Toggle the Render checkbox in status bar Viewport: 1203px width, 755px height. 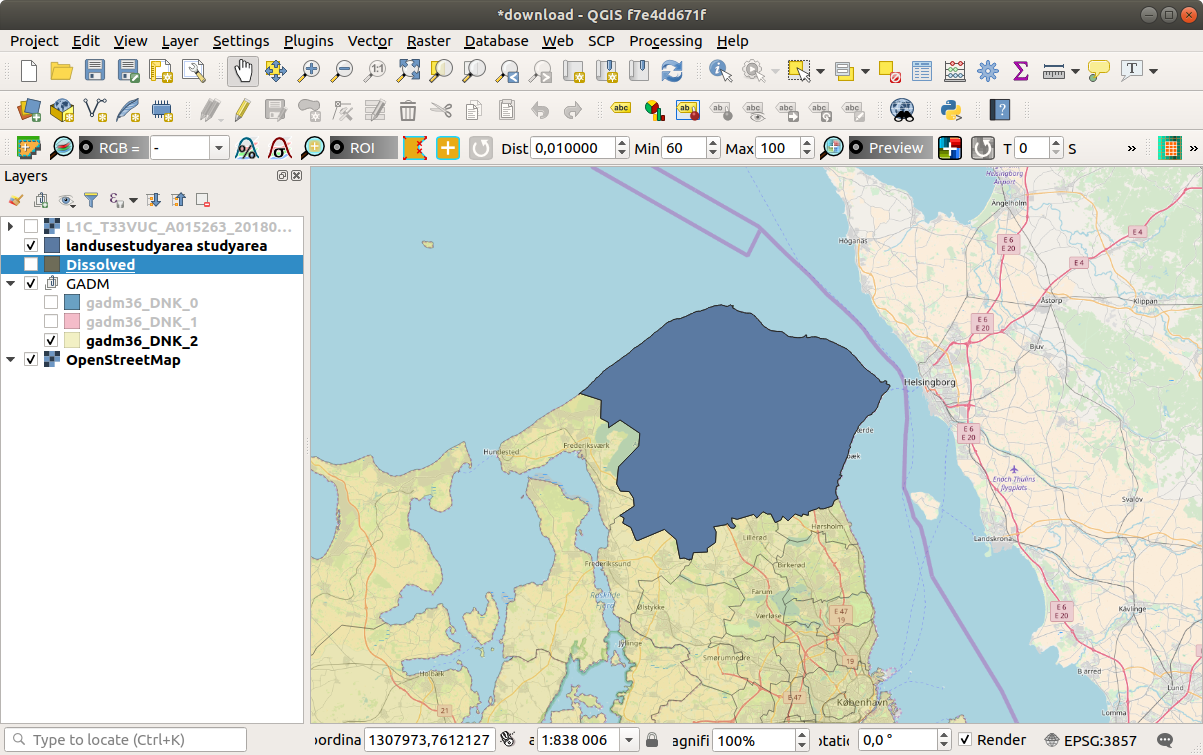click(965, 740)
